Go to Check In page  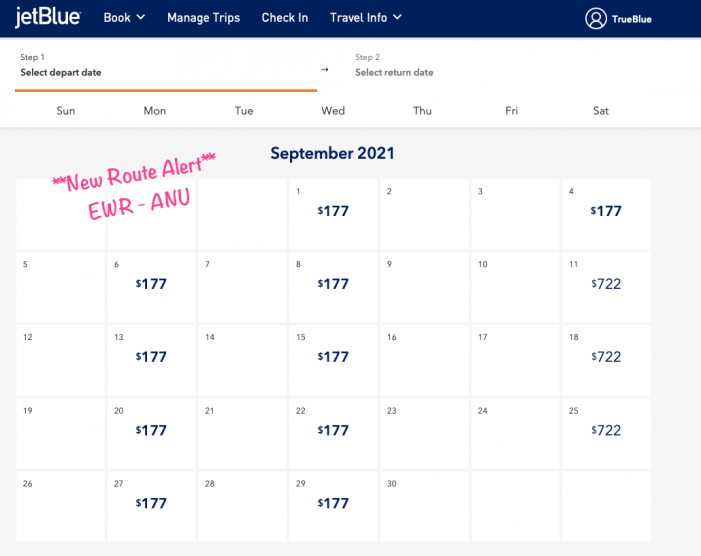click(285, 17)
